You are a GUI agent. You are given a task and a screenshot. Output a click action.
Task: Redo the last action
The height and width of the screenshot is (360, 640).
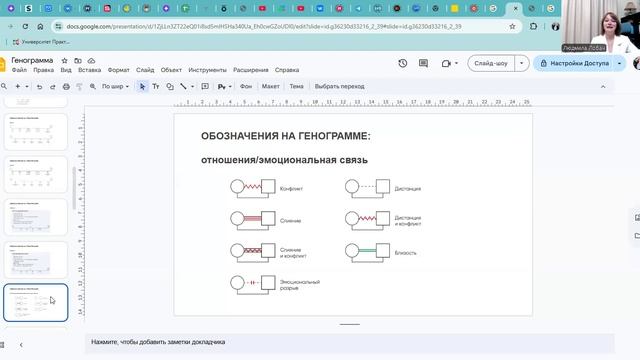coord(53,87)
